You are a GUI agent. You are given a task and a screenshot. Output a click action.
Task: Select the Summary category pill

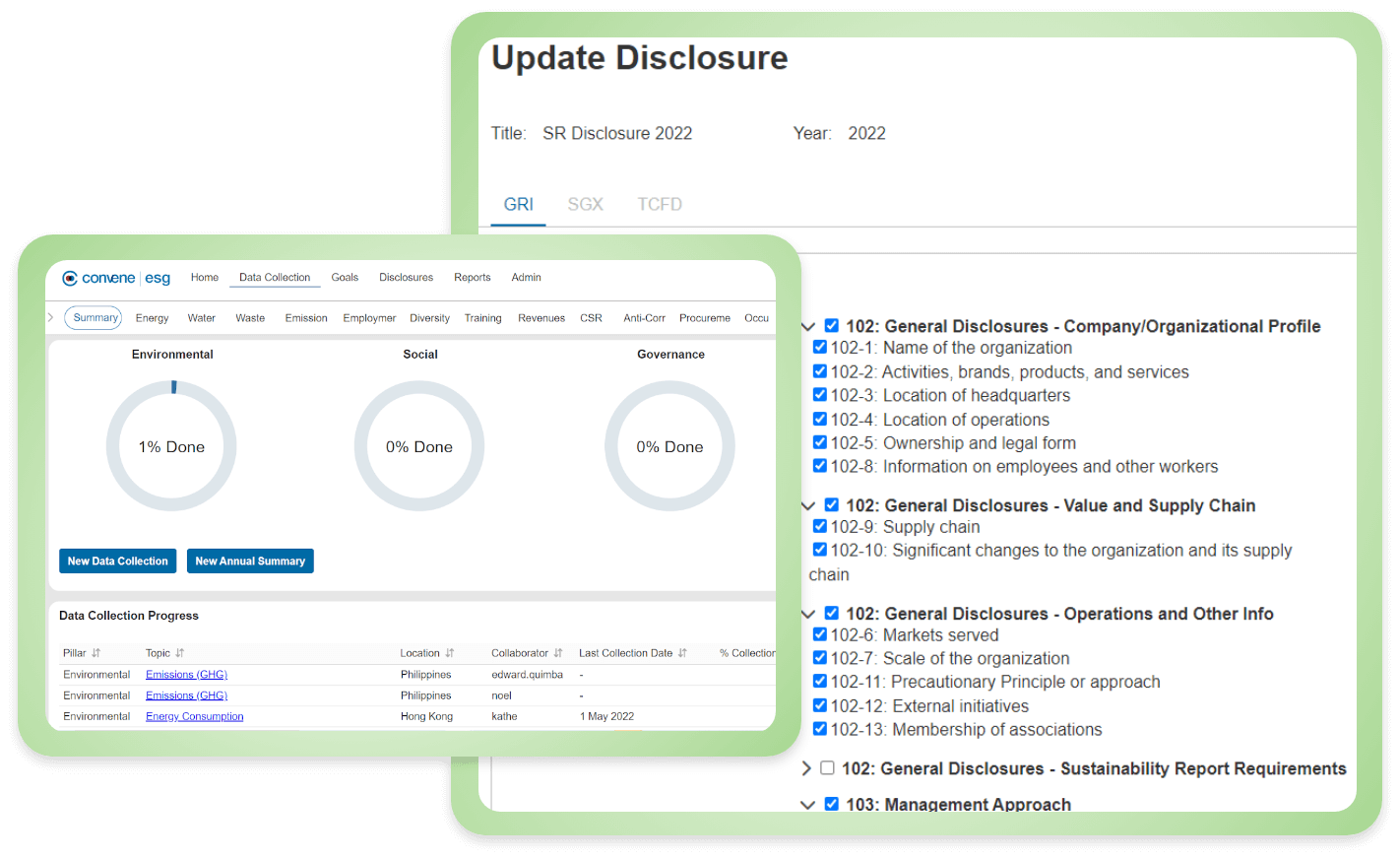tap(95, 318)
